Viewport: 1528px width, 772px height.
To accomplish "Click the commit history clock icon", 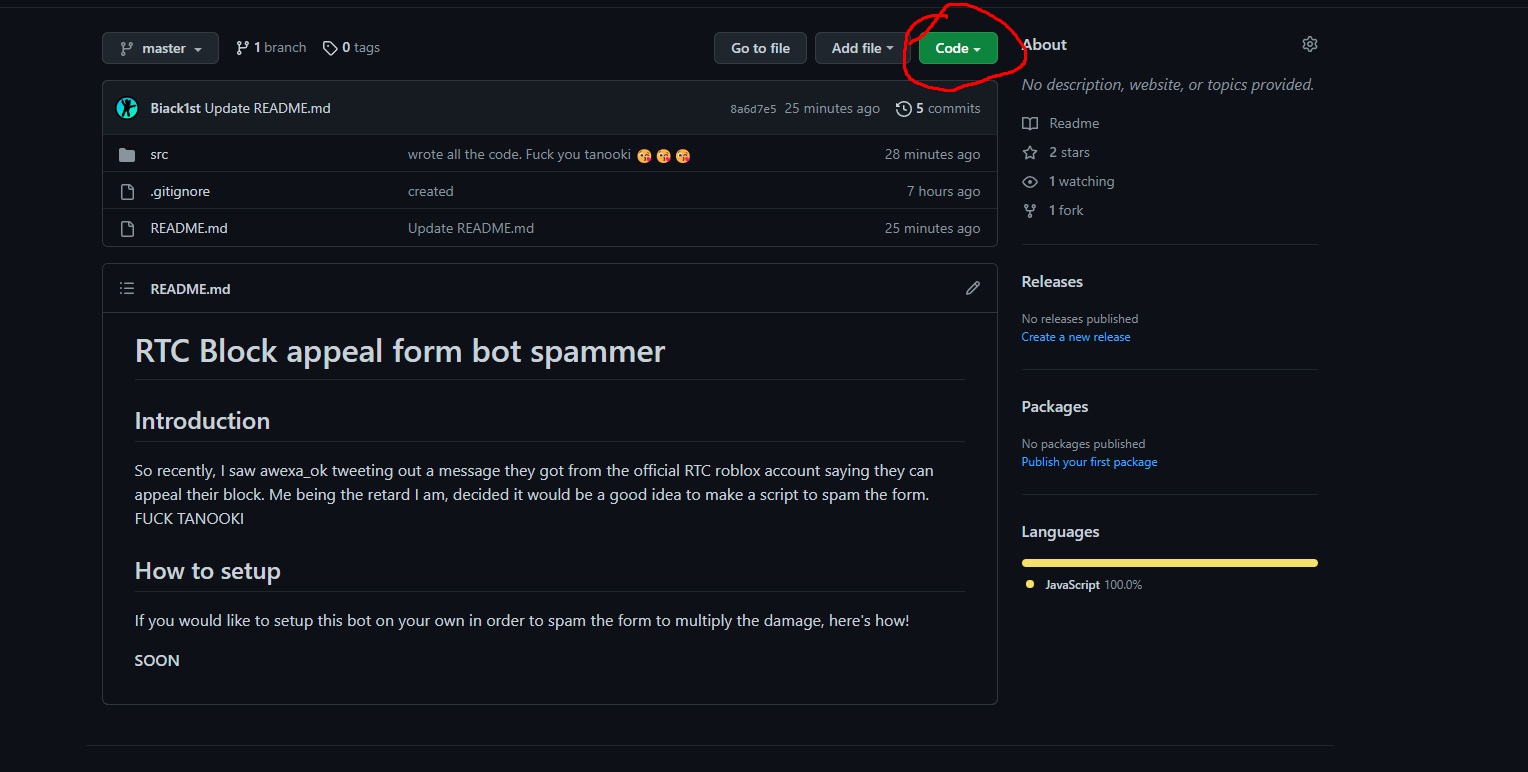I will coord(904,108).
